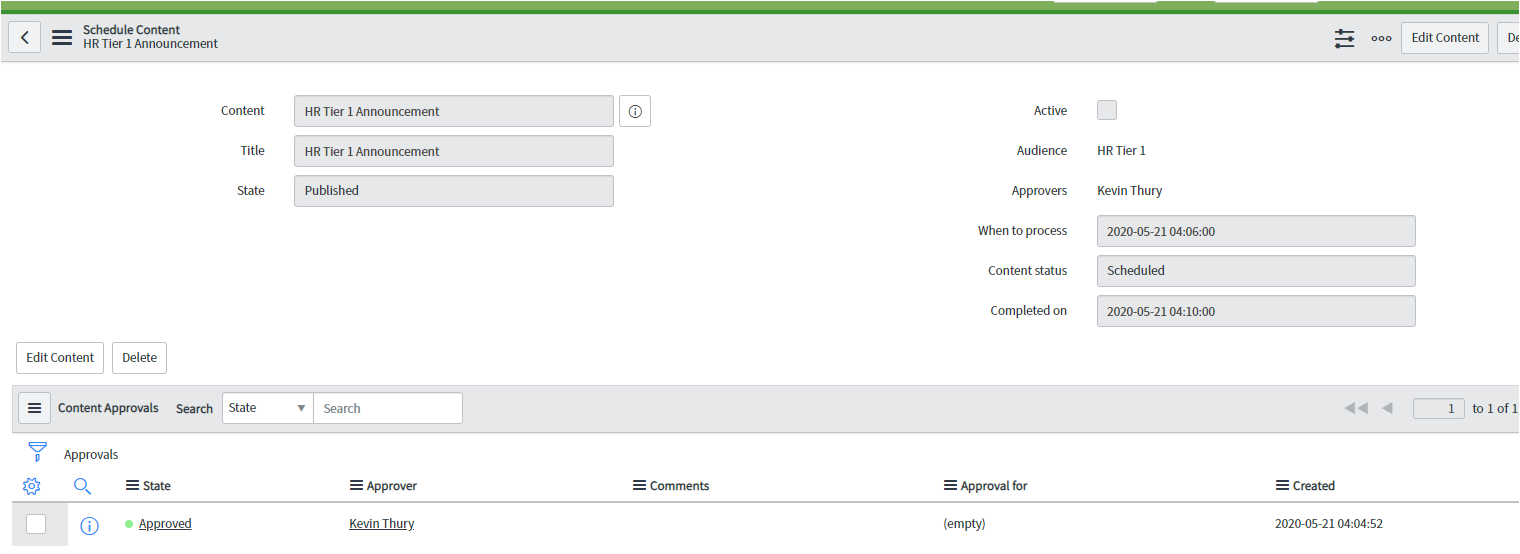The image size is (1520, 554).
Task: Click the (empty) Approval for cell
Action: click(x=964, y=524)
